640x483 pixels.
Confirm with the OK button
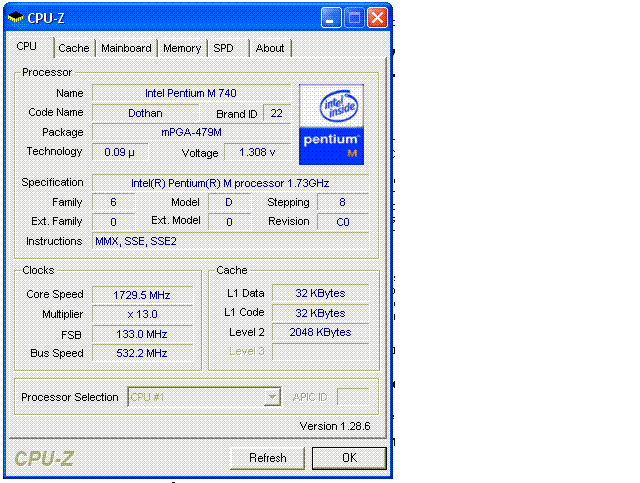click(349, 458)
